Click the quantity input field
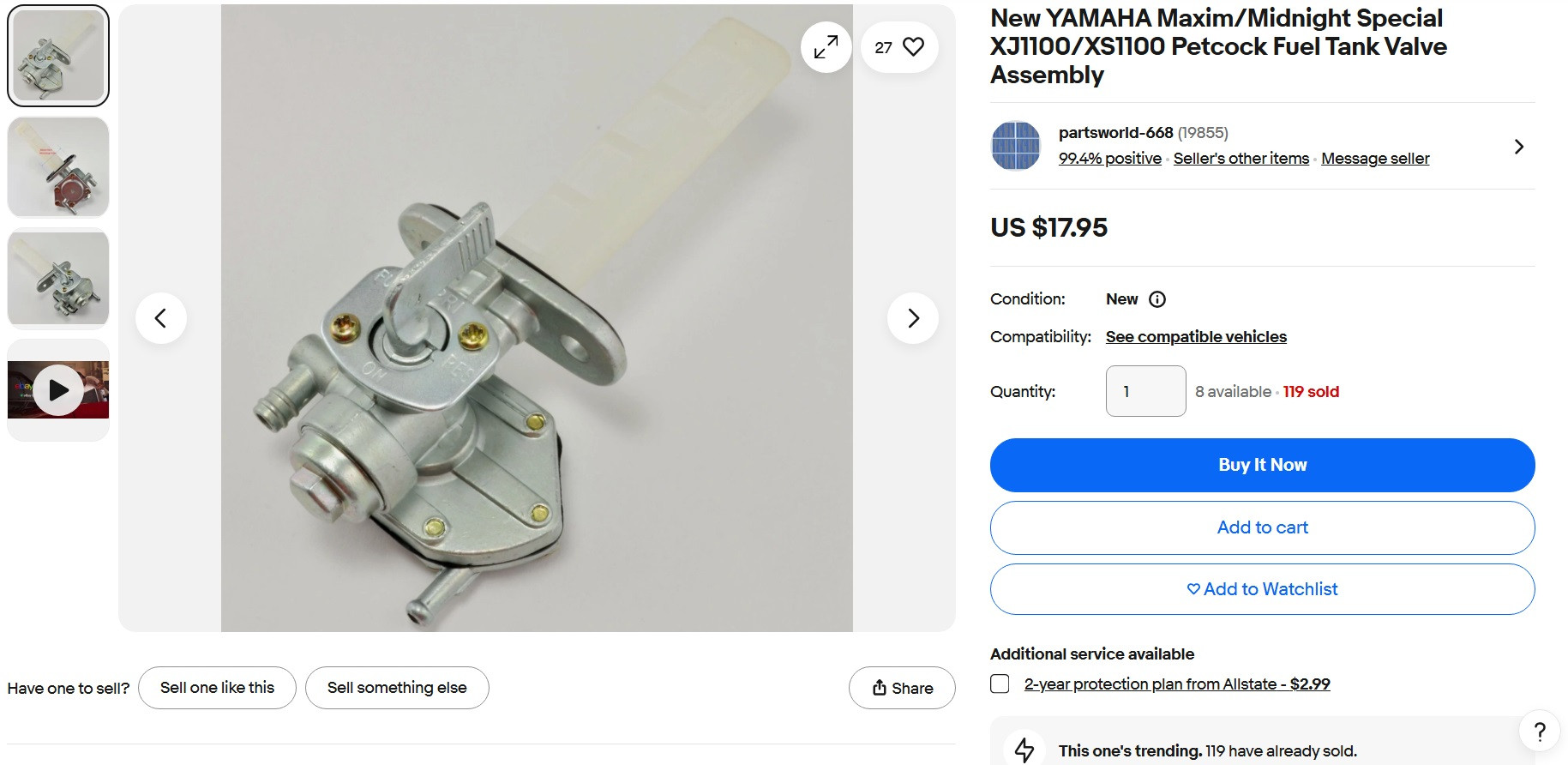 1145,391
